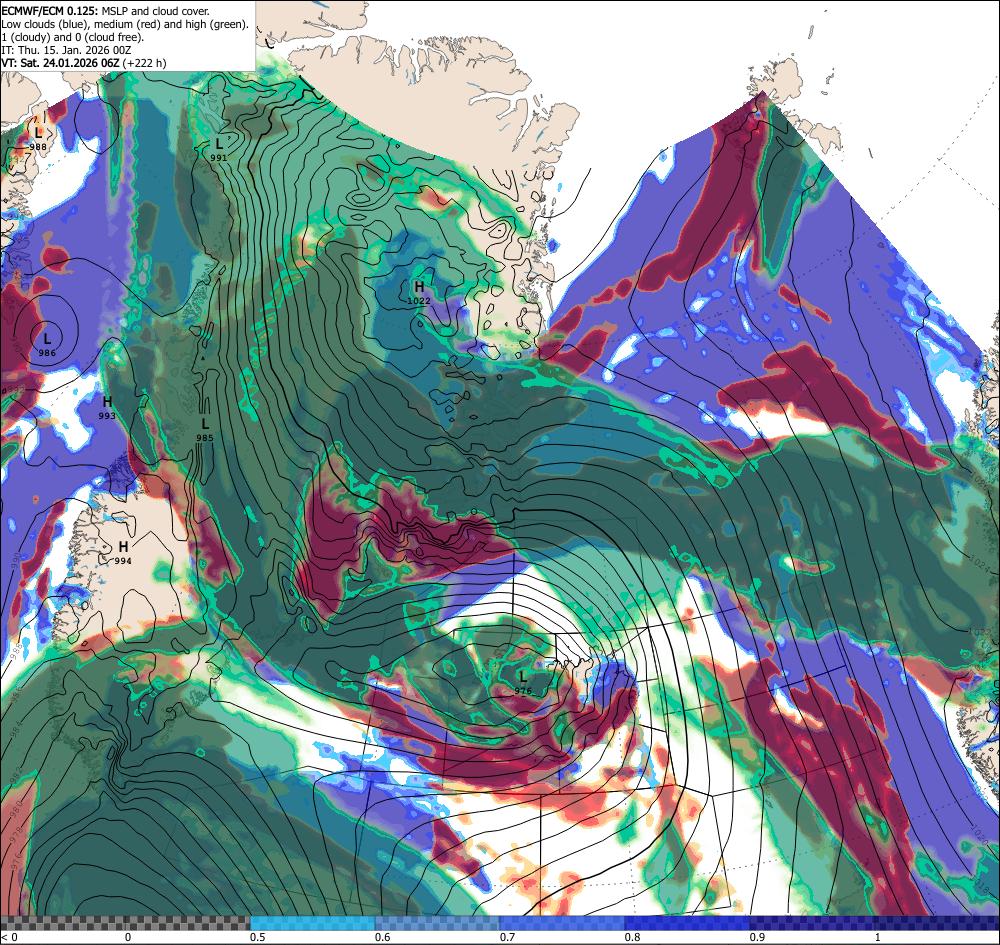Screen dimensions: 1000x945
Task: Click the checkered gray legend segment
Action: 125,923
